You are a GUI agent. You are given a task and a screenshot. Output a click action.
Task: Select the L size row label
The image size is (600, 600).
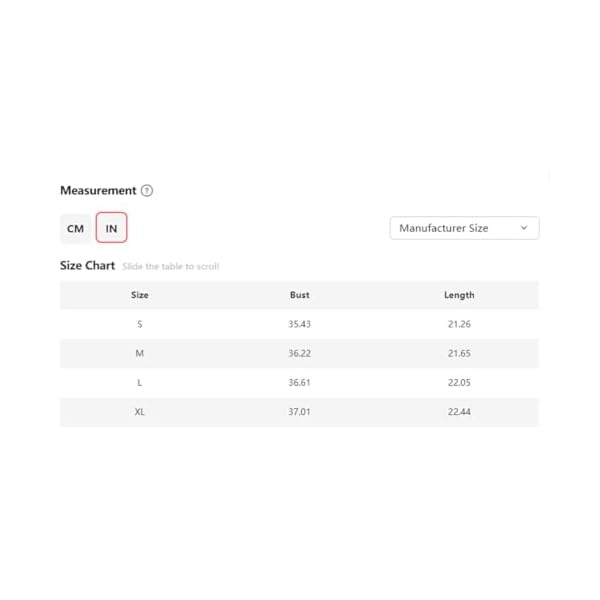pyautogui.click(x=140, y=383)
